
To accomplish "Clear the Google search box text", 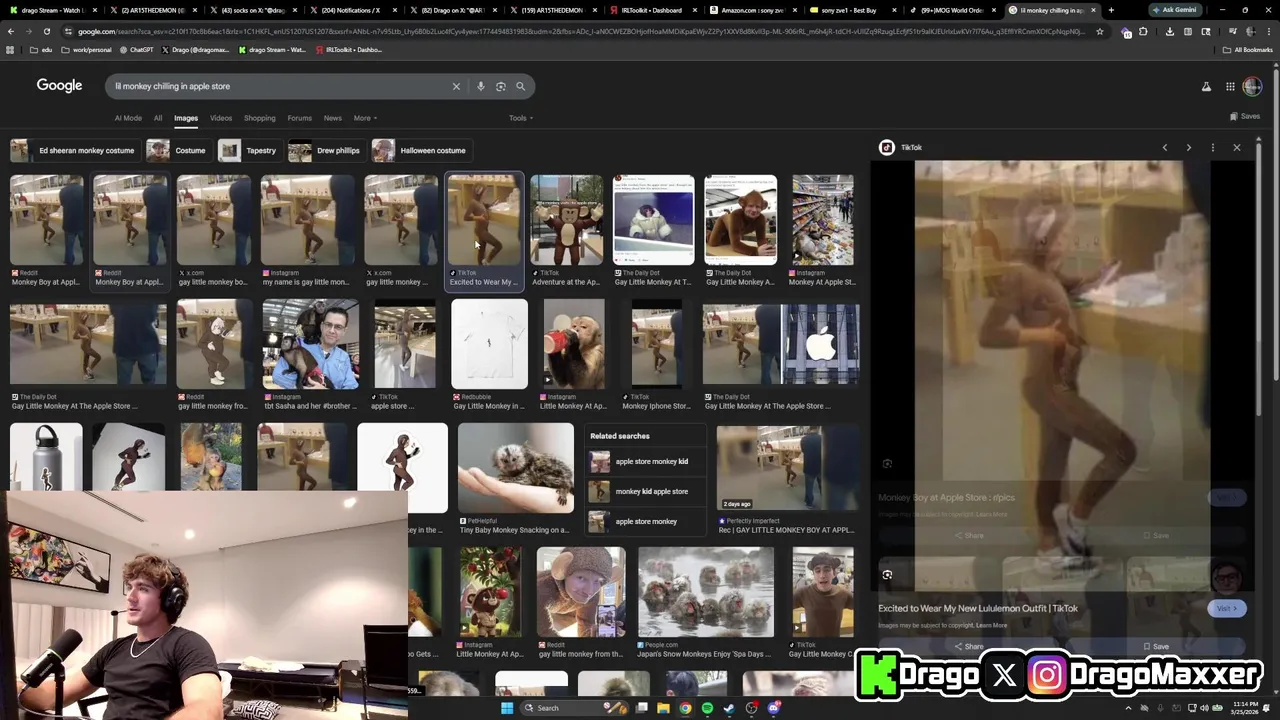I will coord(456,86).
